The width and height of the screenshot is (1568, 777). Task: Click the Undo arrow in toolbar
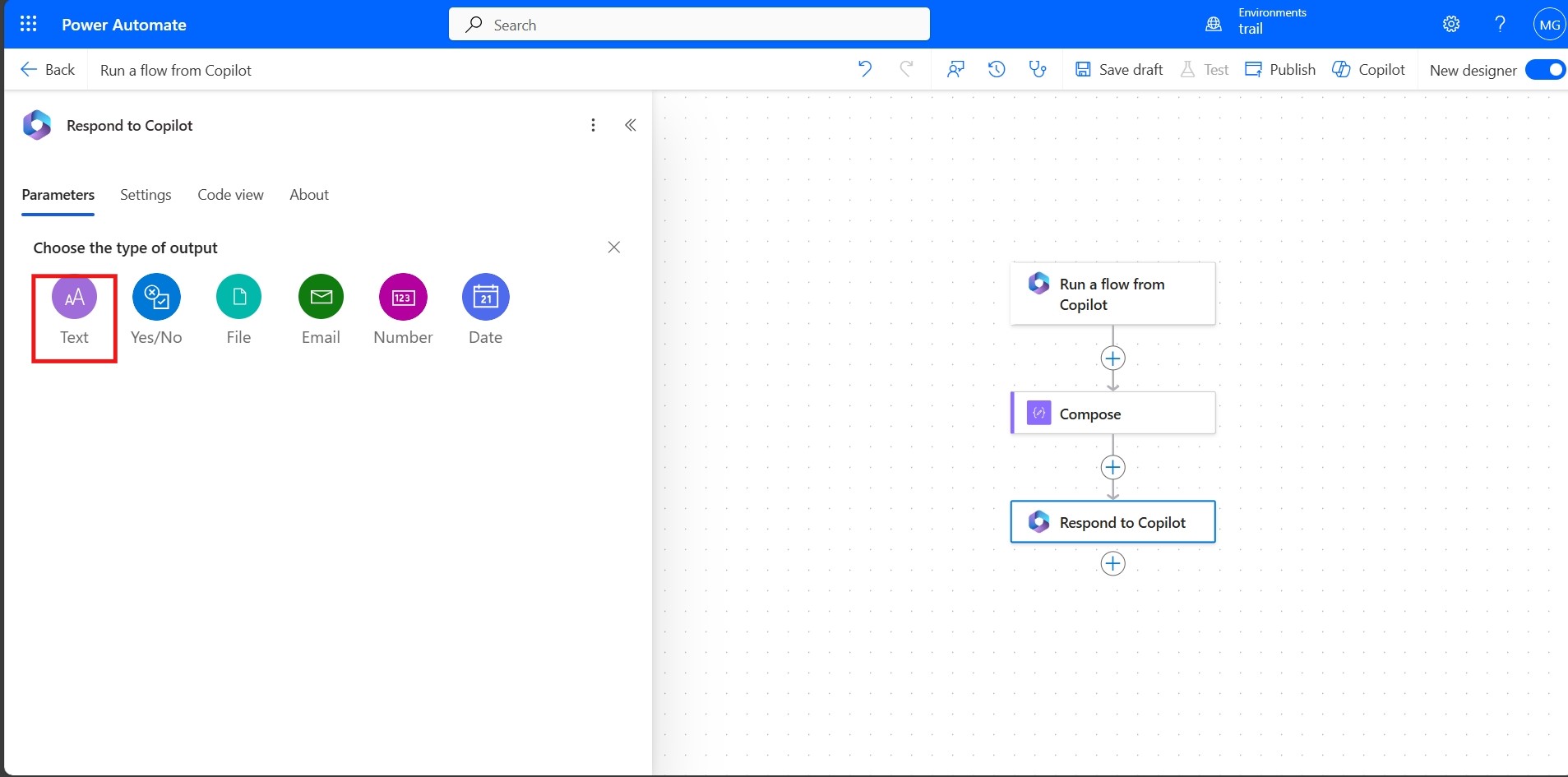(865, 70)
